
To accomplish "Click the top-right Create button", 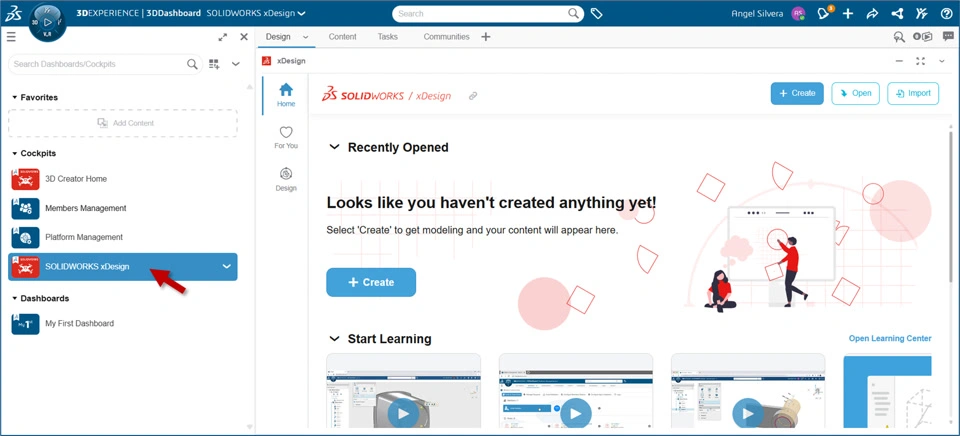I will click(797, 93).
